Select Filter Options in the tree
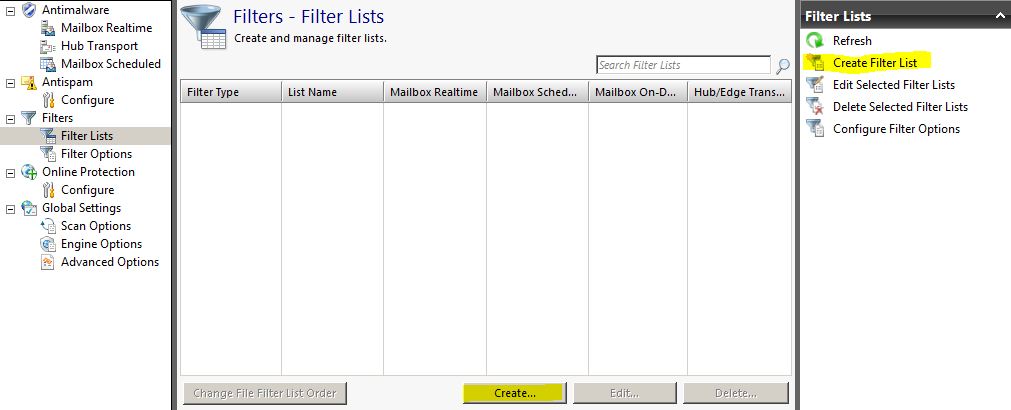The height and width of the screenshot is (410, 1011). click(96, 154)
